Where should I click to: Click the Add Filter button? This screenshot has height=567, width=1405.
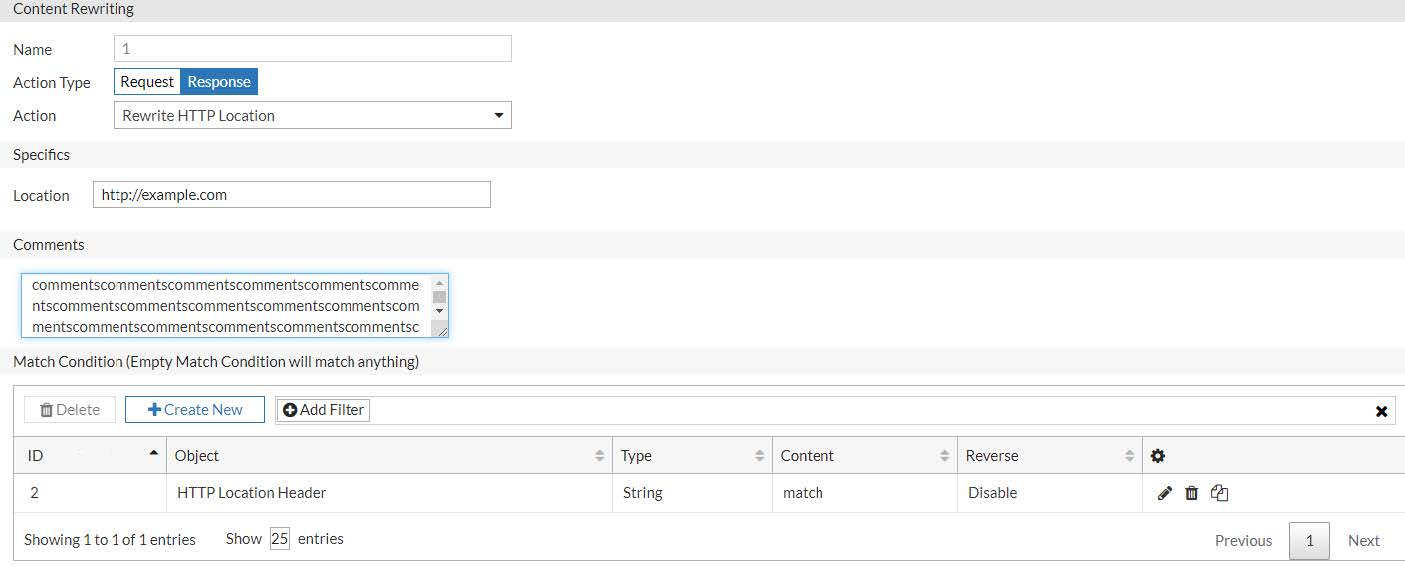pyautogui.click(x=323, y=410)
